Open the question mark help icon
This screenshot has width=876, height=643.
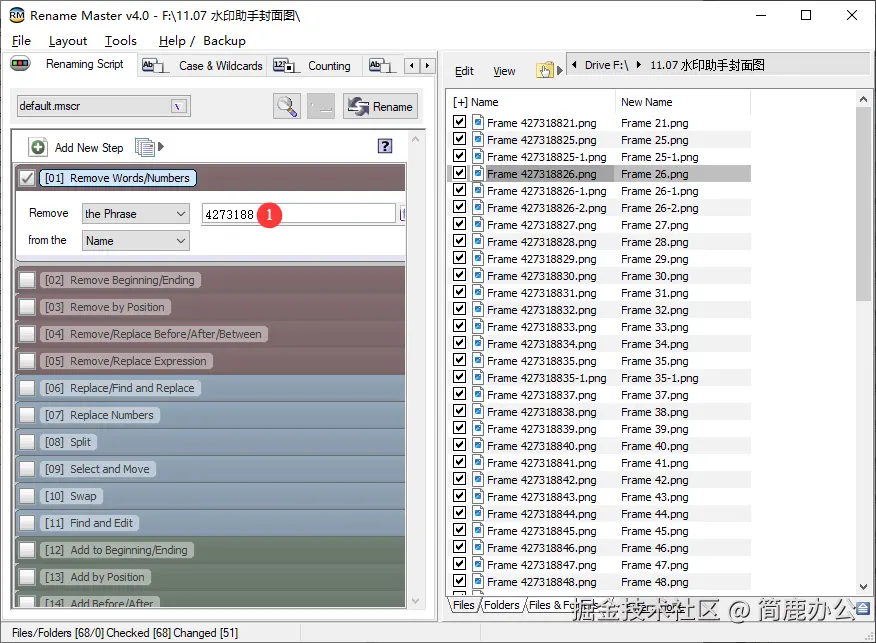(385, 146)
